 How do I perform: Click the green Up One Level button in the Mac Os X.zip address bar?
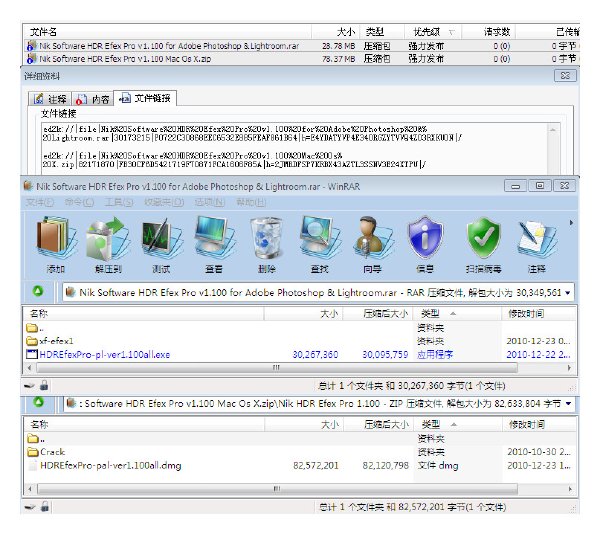click(x=38, y=402)
